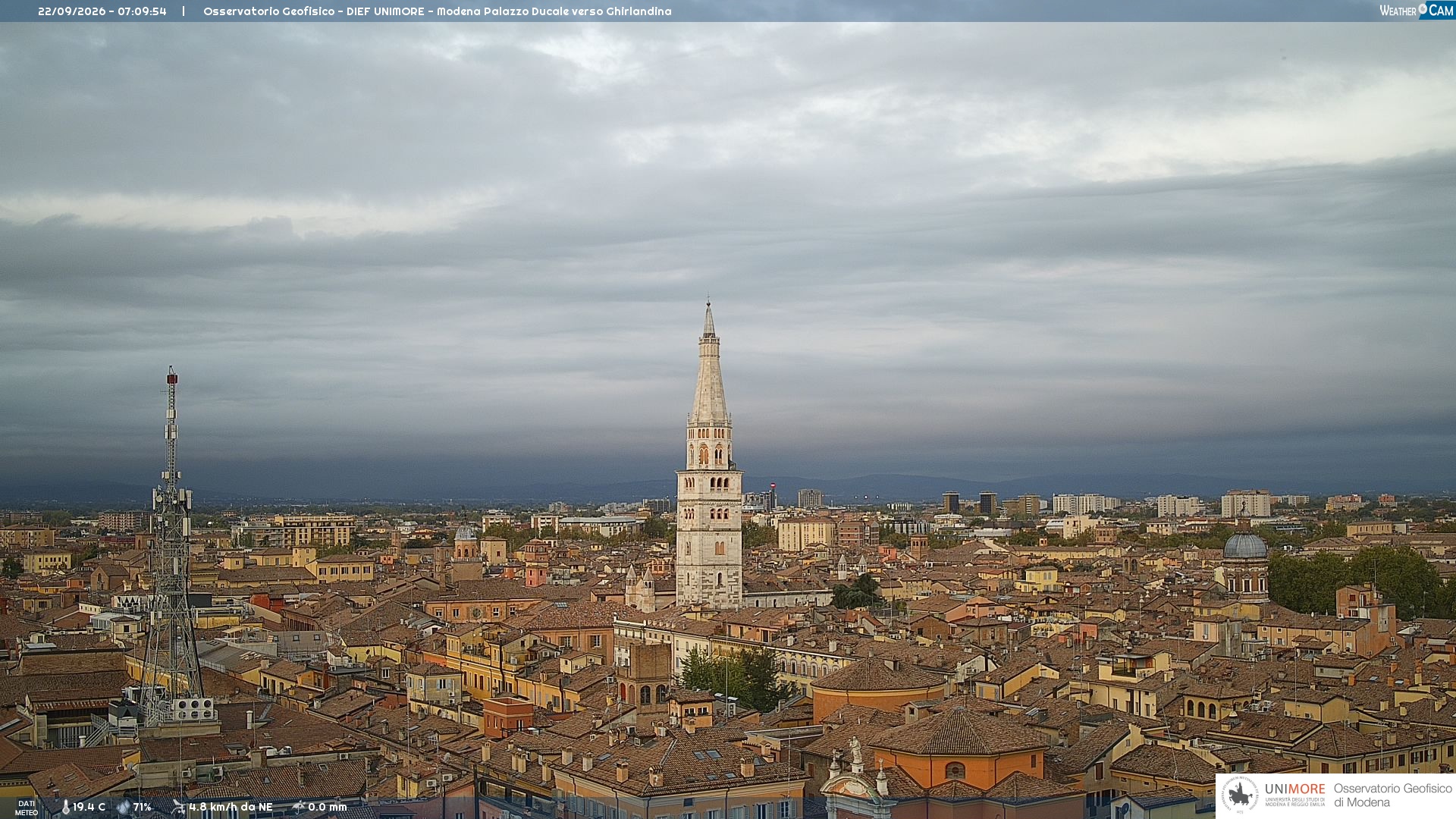Click the UNIMORE wordmark in footer logo
This screenshot has width=1456, height=819.
pos(1295,789)
